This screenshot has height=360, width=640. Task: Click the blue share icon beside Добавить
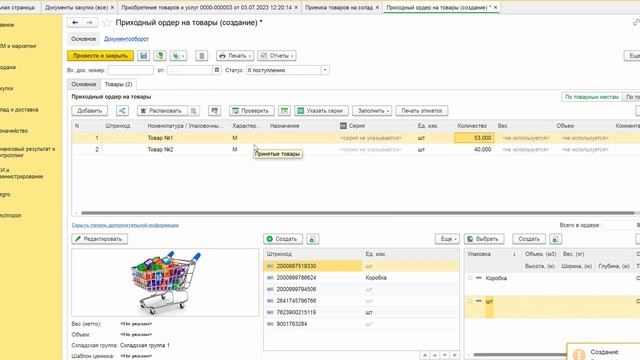pyautogui.click(x=122, y=111)
